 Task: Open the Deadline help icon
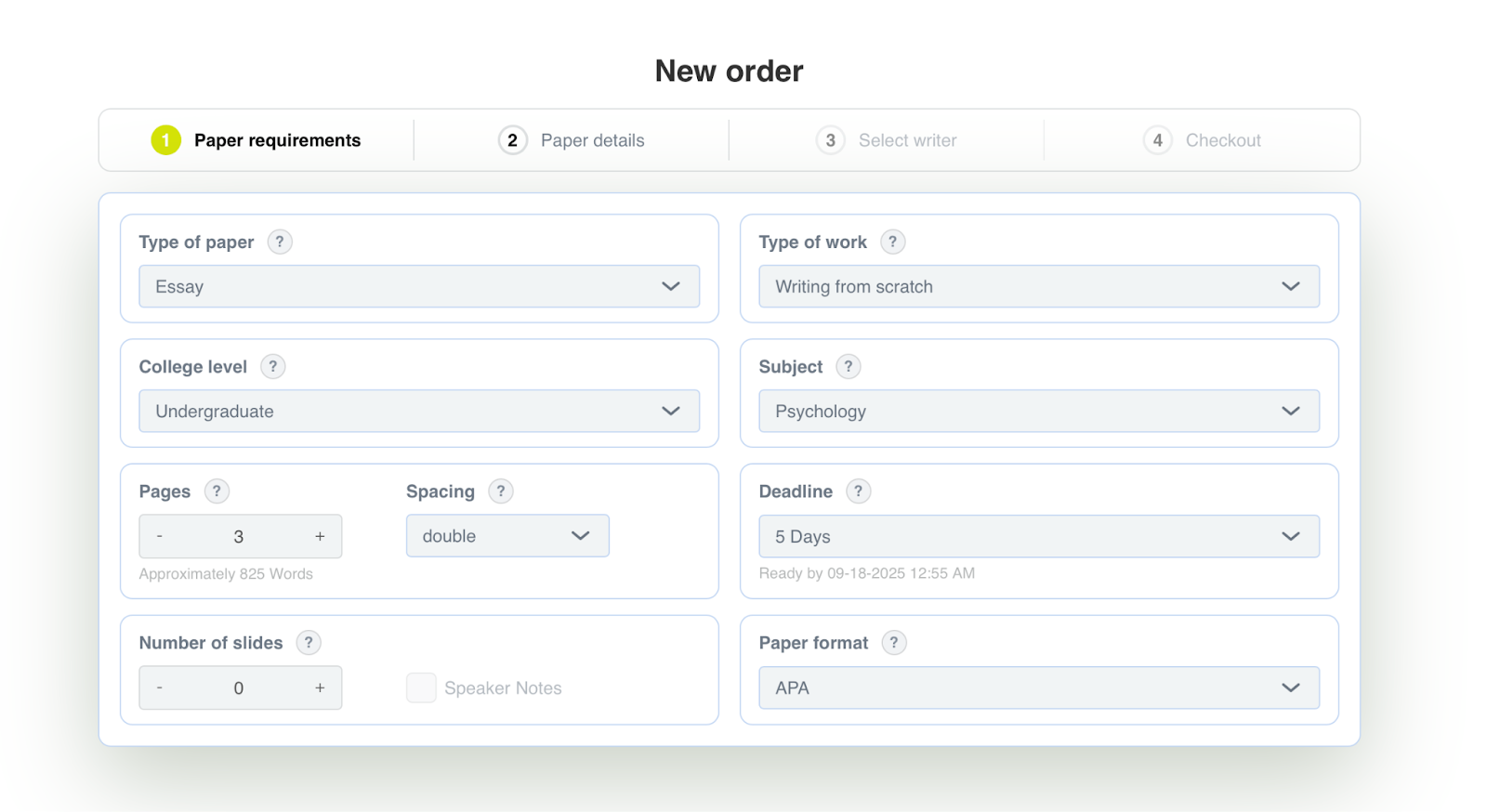(858, 491)
